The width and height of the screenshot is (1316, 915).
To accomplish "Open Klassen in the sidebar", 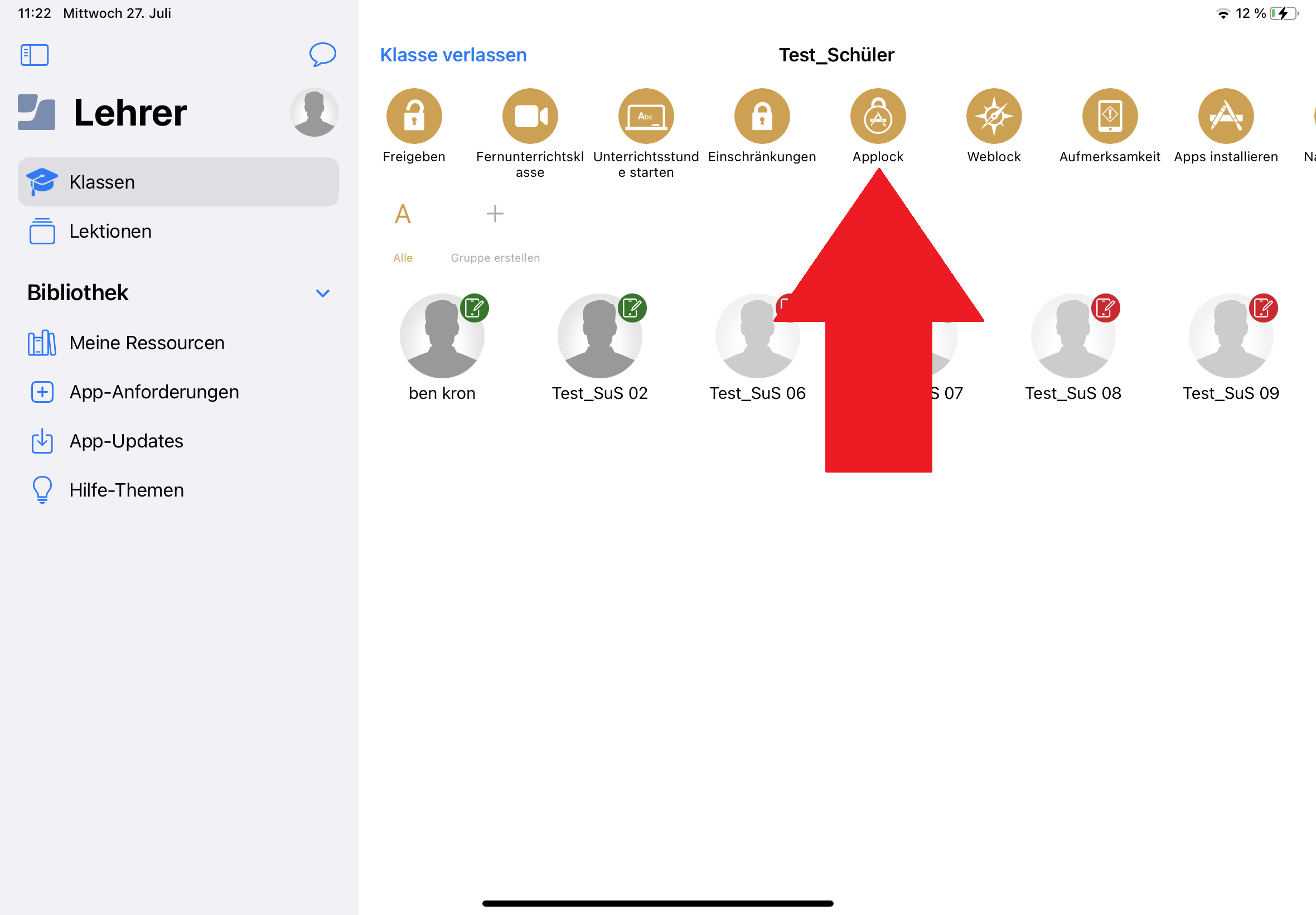I will pyautogui.click(x=178, y=182).
